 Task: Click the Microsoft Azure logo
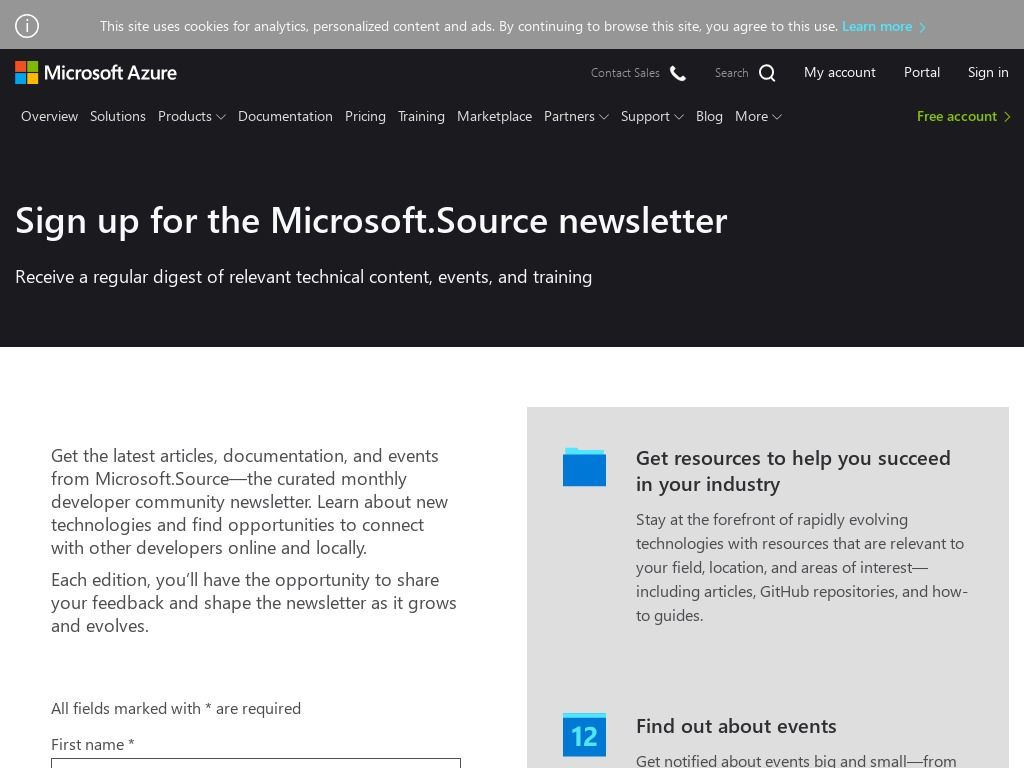96,72
